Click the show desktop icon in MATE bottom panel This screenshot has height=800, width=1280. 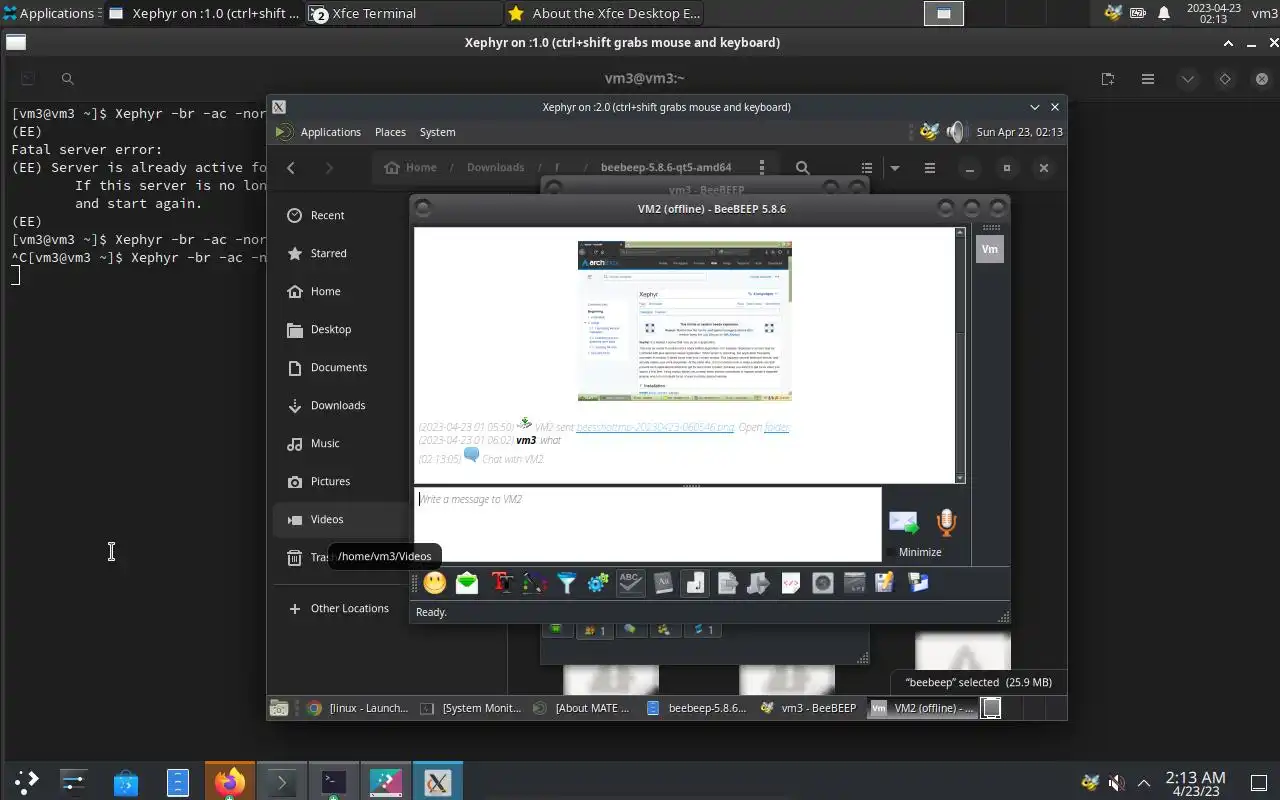[279, 708]
